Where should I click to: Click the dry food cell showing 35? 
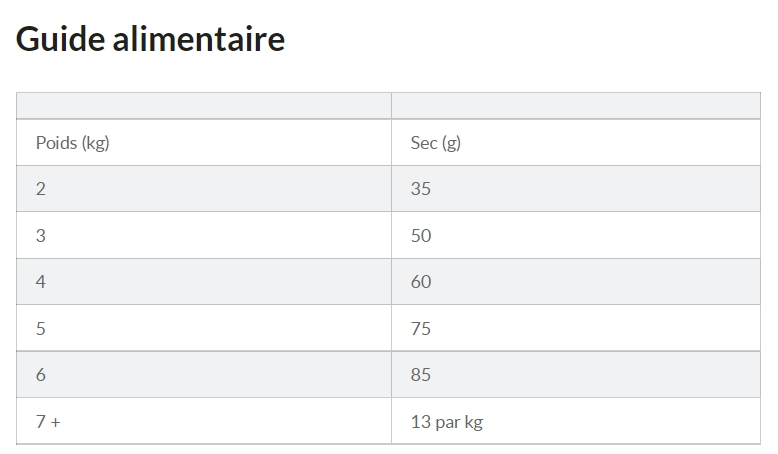tap(575, 189)
